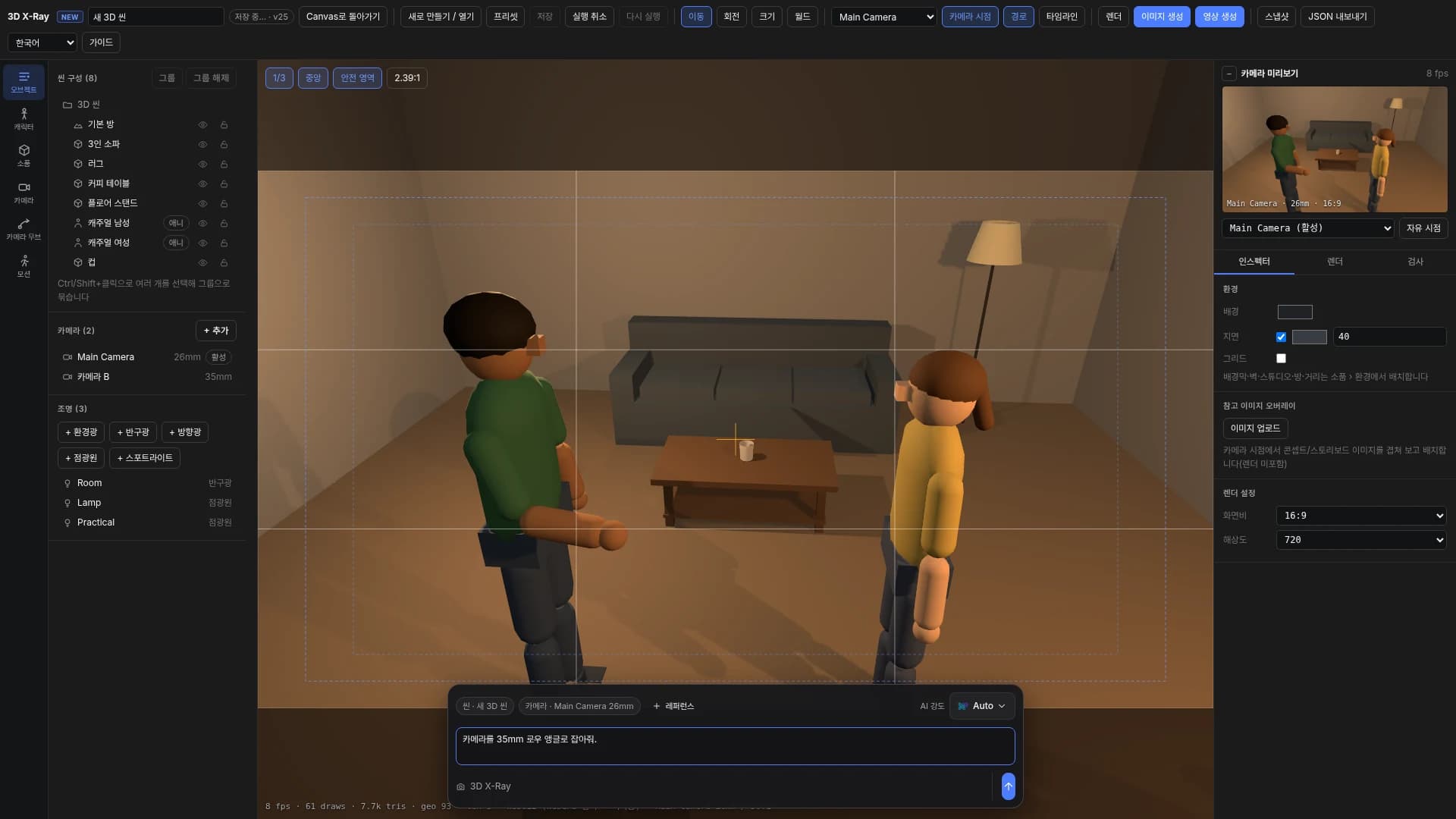Screen dimensions: 1456x819
Task: Open the 화면비 16:9 dropdown
Action: 1360,516
